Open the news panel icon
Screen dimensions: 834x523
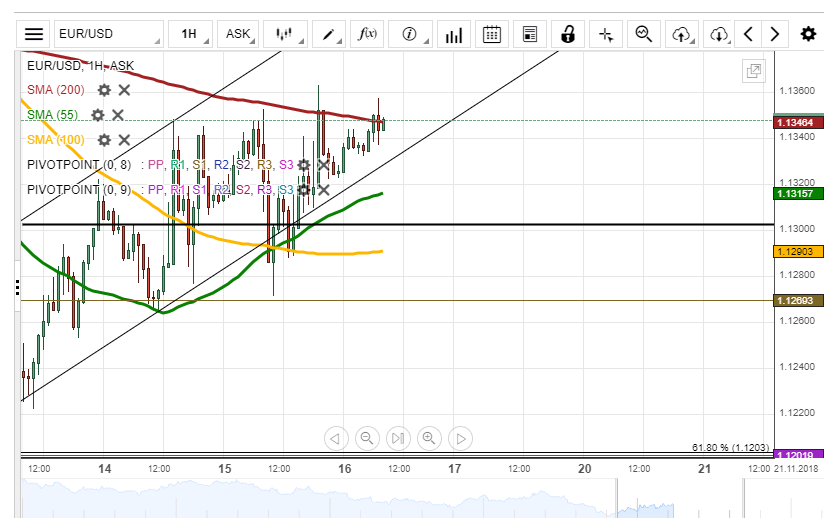(530, 35)
